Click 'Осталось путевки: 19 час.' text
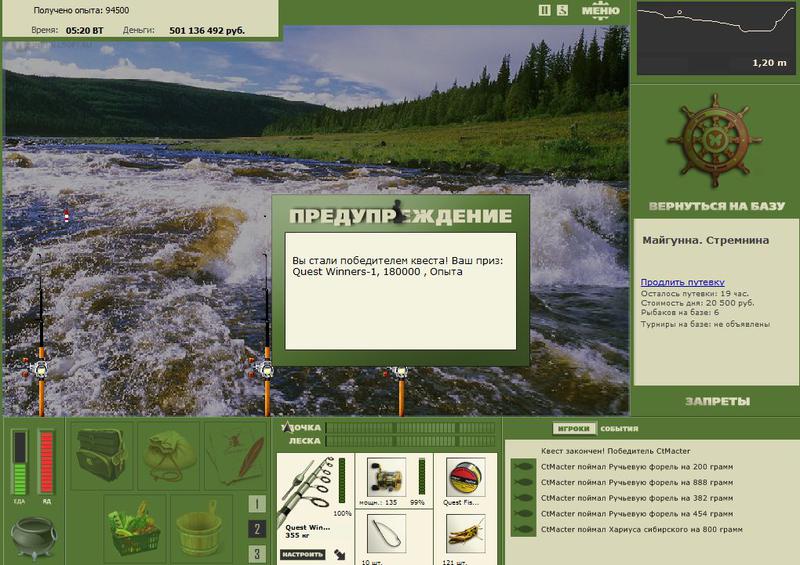This screenshot has width=800, height=565. [x=694, y=293]
